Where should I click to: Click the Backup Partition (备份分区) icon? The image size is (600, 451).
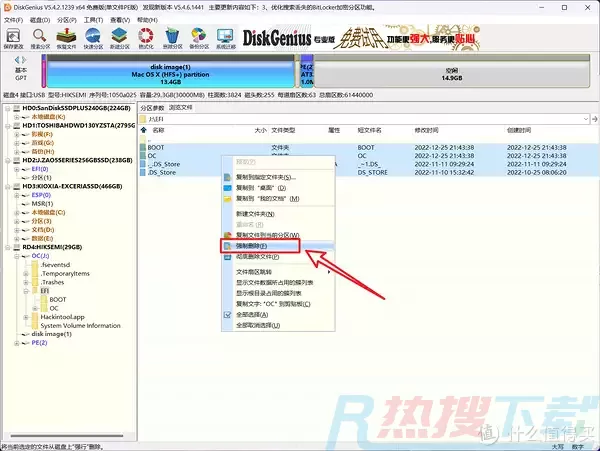pyautogui.click(x=199, y=36)
